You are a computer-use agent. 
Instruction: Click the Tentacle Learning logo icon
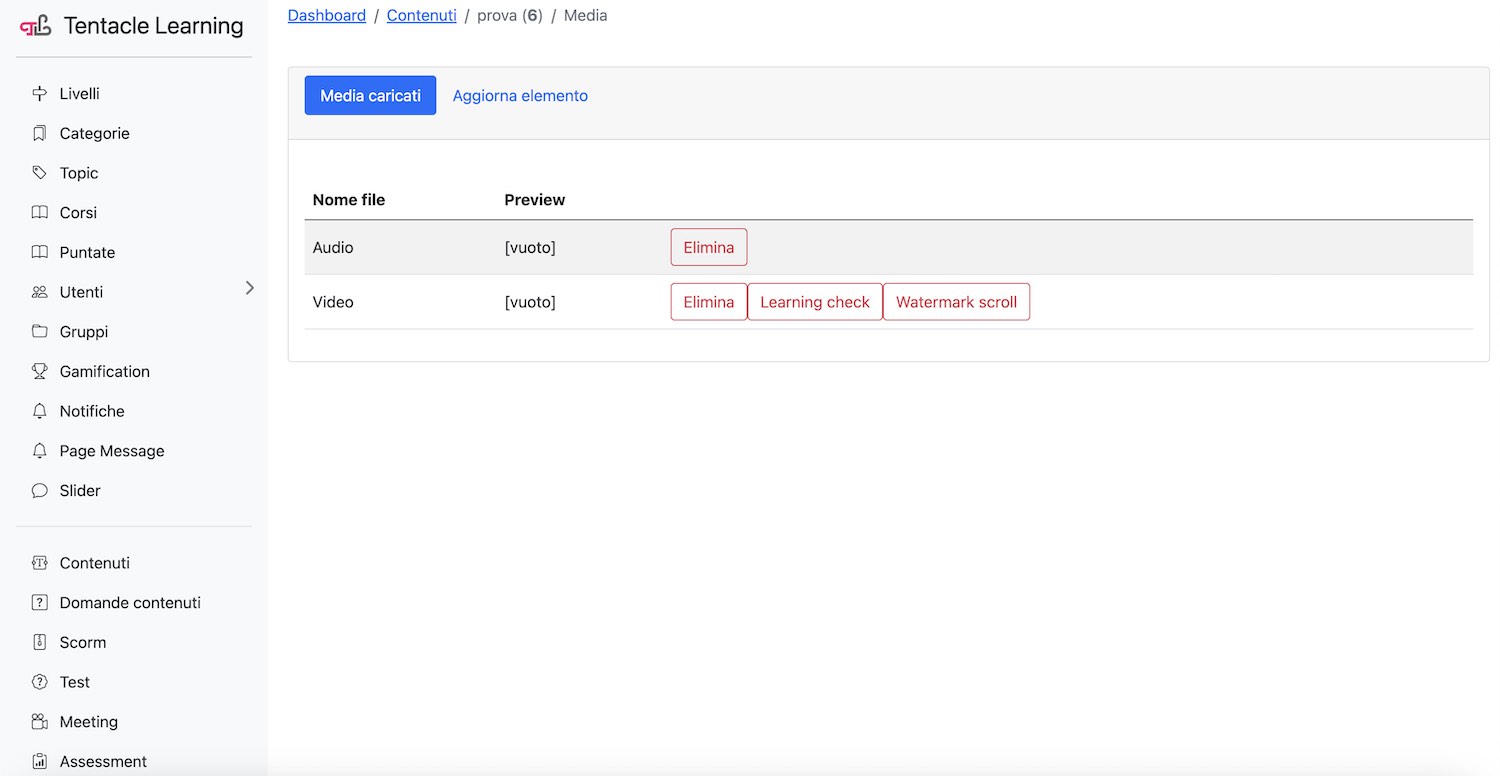point(35,27)
